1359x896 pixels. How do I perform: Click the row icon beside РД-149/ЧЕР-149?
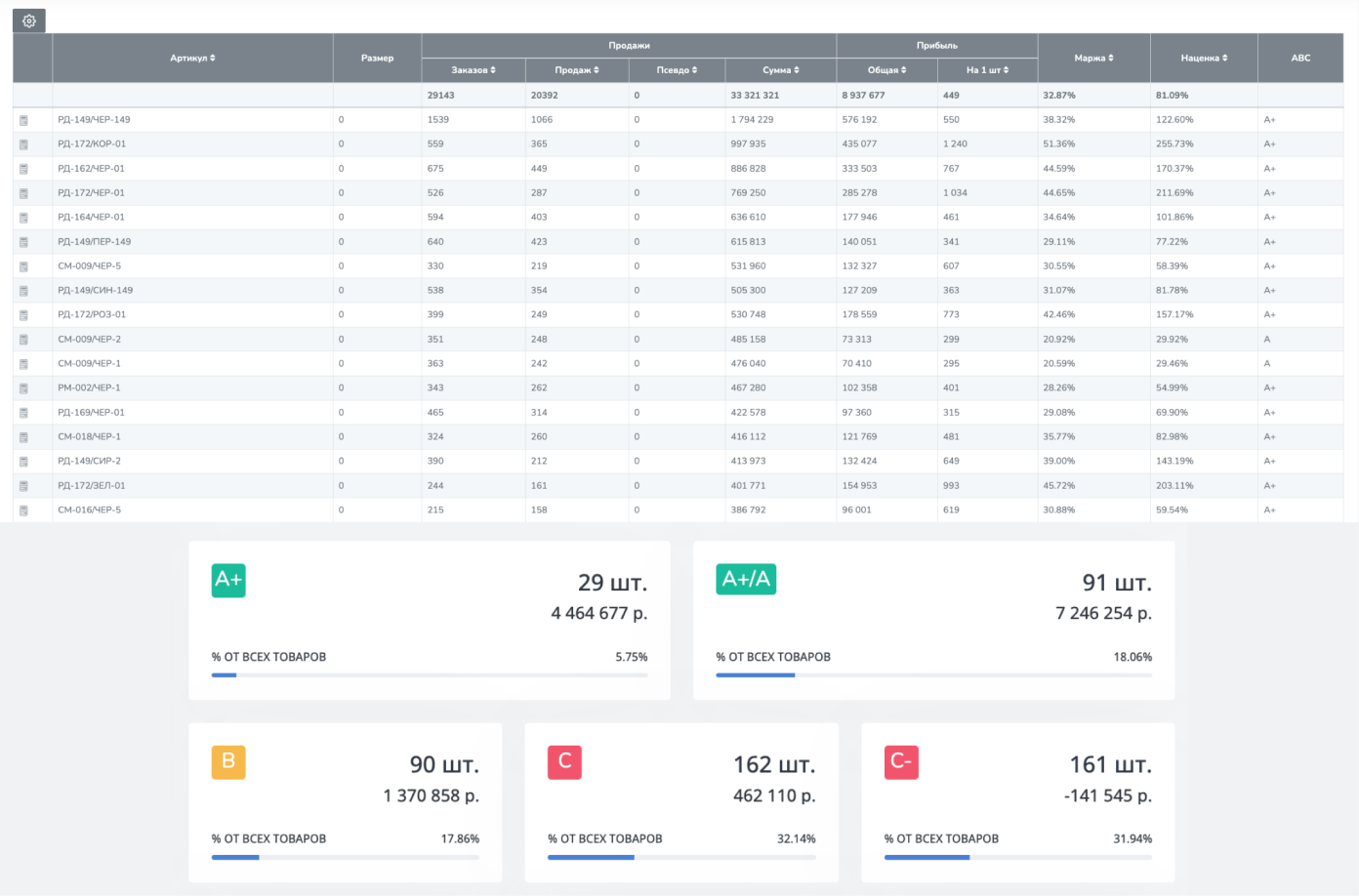pyautogui.click(x=23, y=120)
